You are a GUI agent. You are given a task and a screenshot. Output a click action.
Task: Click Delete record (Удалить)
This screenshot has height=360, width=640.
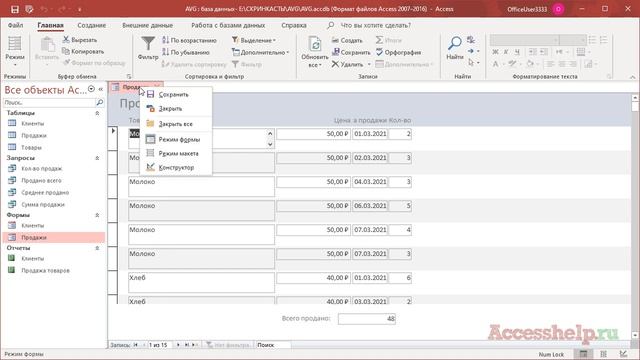(x=347, y=64)
